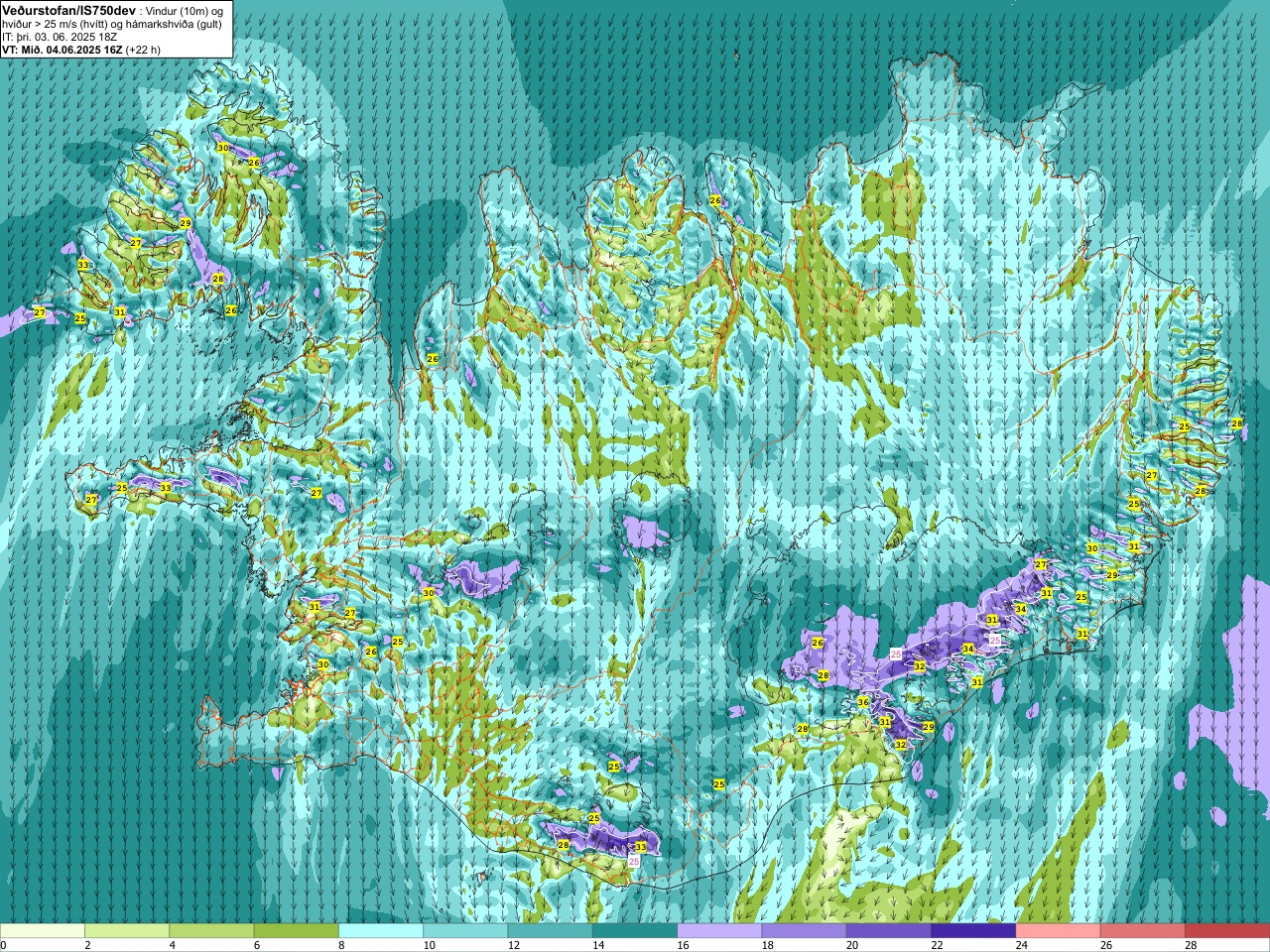Select the dark teal 14–16 m/s legend swatch
Screen dimensions: 1270x952
point(635,931)
